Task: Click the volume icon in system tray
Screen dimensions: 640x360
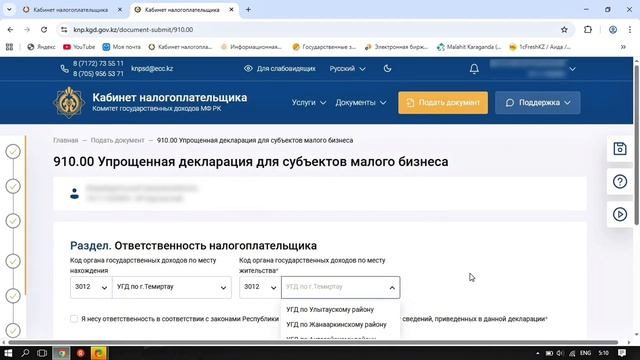Action: click(x=560, y=353)
